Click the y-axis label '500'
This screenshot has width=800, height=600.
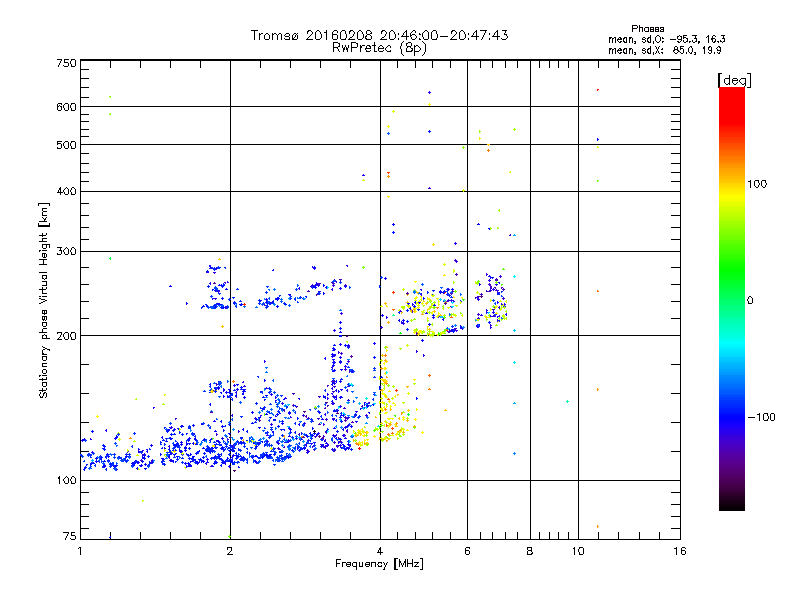click(x=66, y=145)
